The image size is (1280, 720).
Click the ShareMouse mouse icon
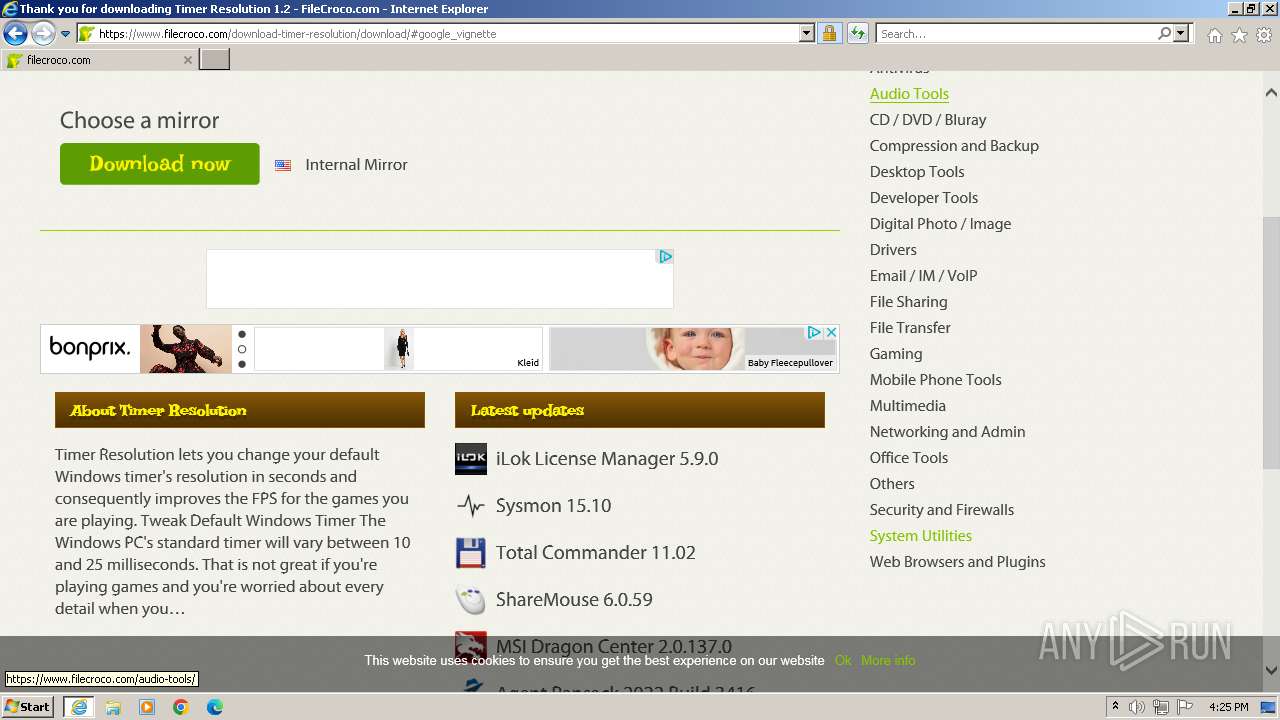471,600
